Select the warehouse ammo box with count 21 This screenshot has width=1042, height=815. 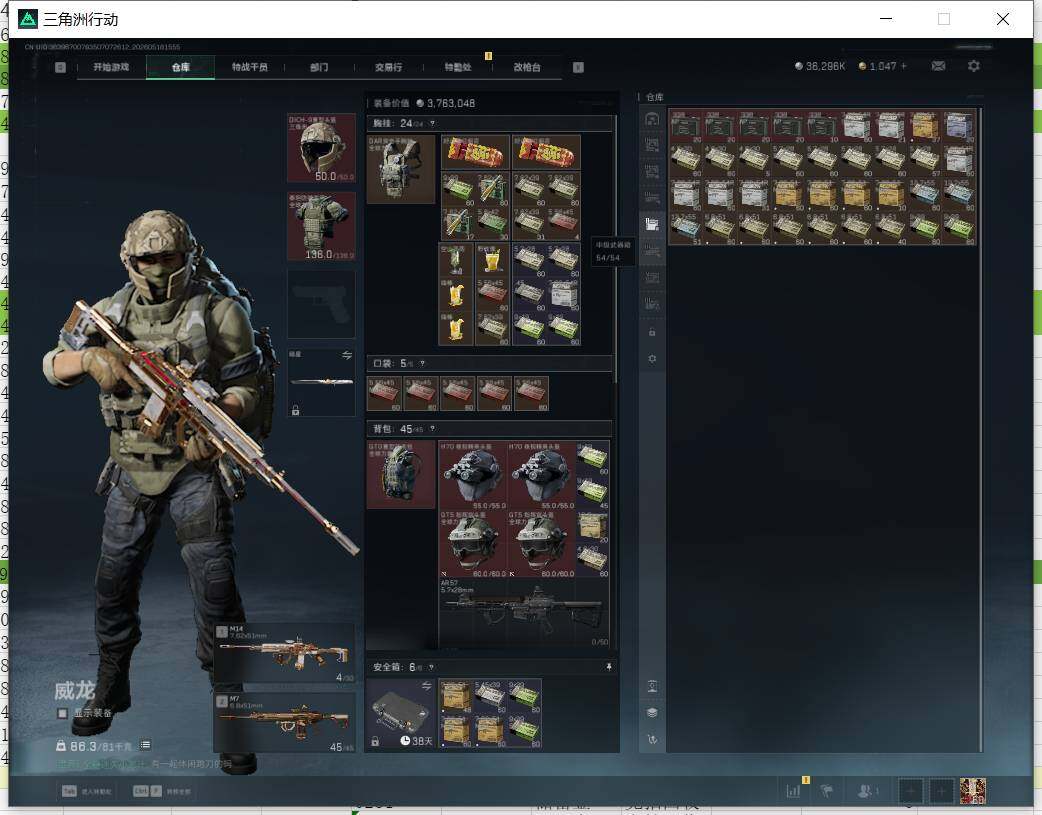point(891,126)
